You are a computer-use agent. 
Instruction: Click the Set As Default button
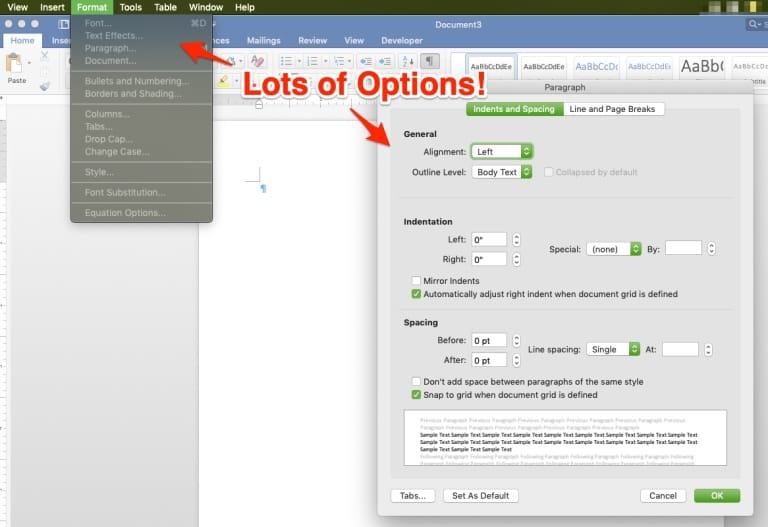(480, 496)
